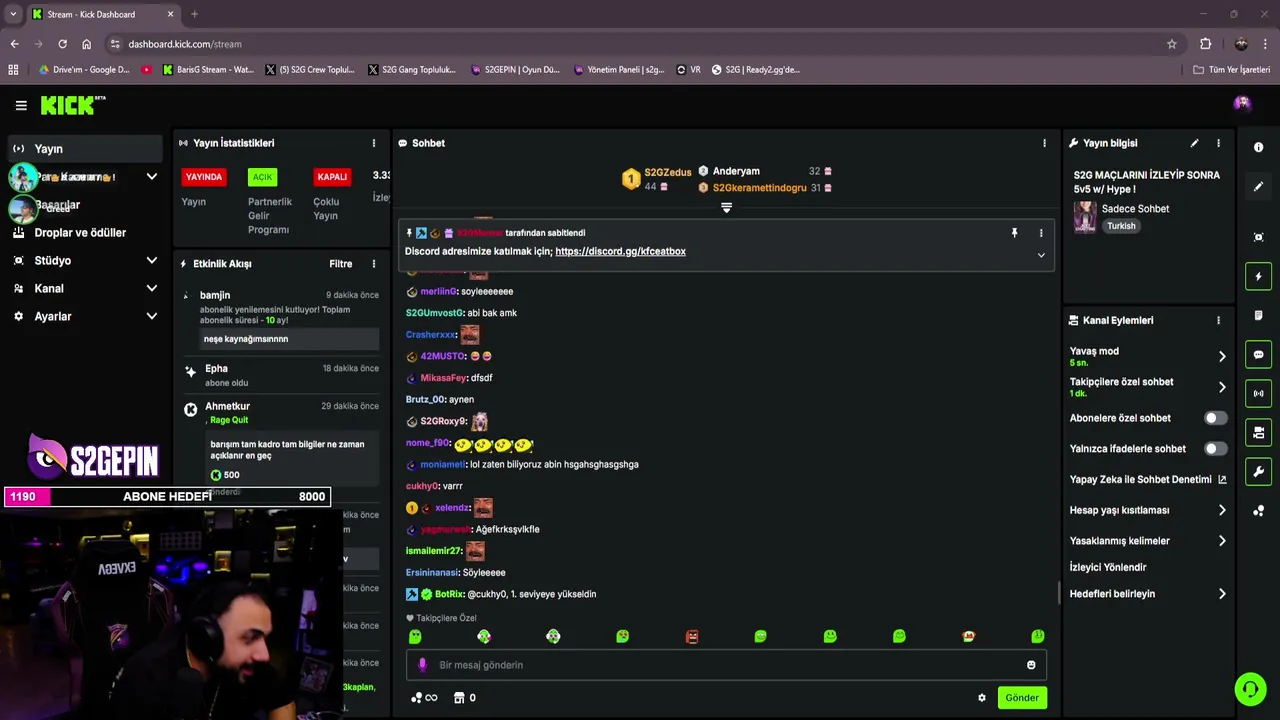This screenshot has width=1280, height=720.
Task: Click the points infinity icon below chat
Action: [x=424, y=698]
